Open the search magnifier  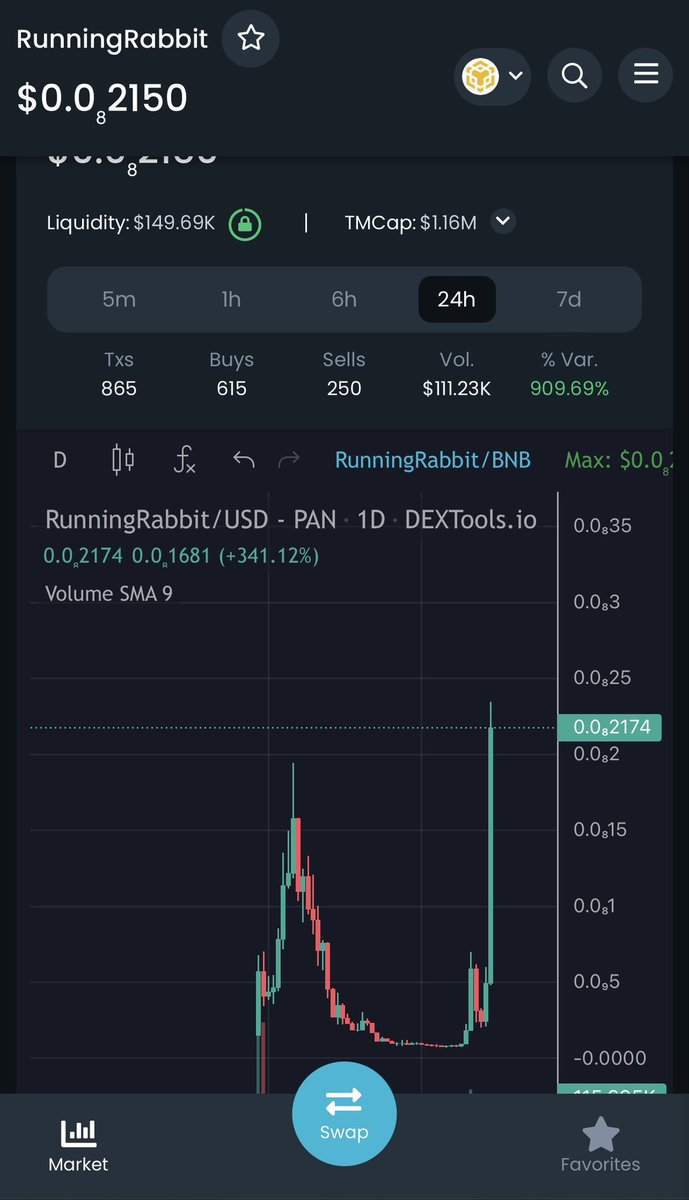coord(574,75)
